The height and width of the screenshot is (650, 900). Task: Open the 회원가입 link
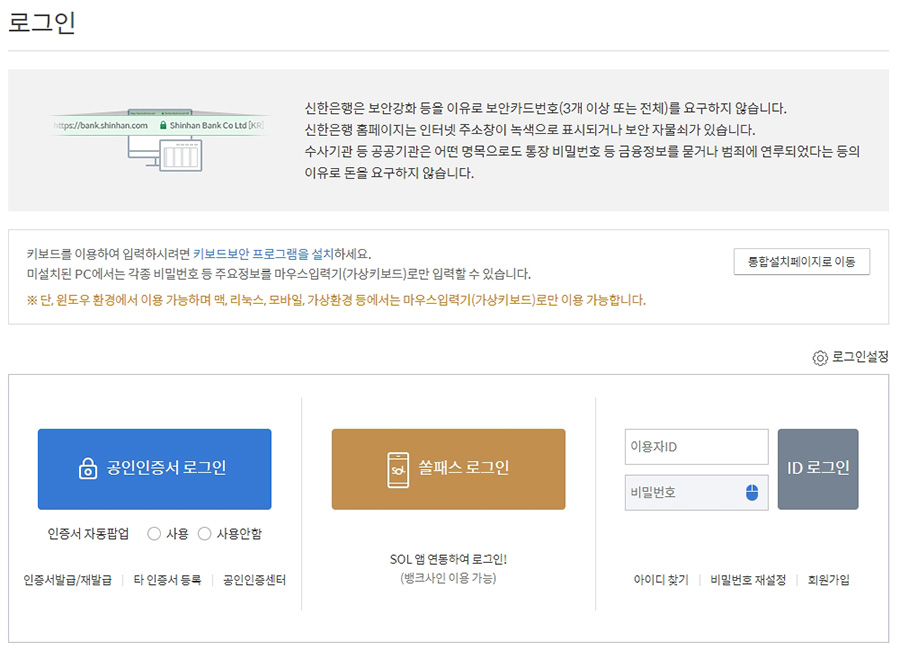[x=828, y=580]
